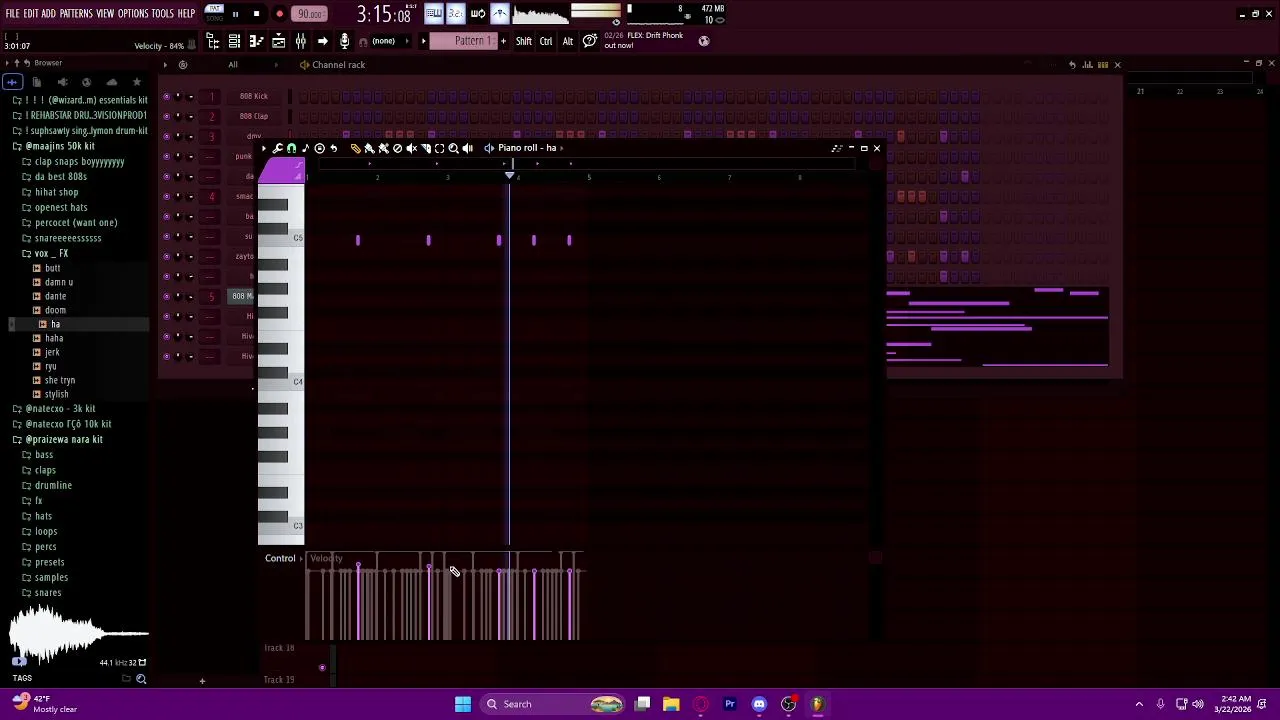
Task: Click the microphone recording icon in toolbar
Action: [344, 41]
